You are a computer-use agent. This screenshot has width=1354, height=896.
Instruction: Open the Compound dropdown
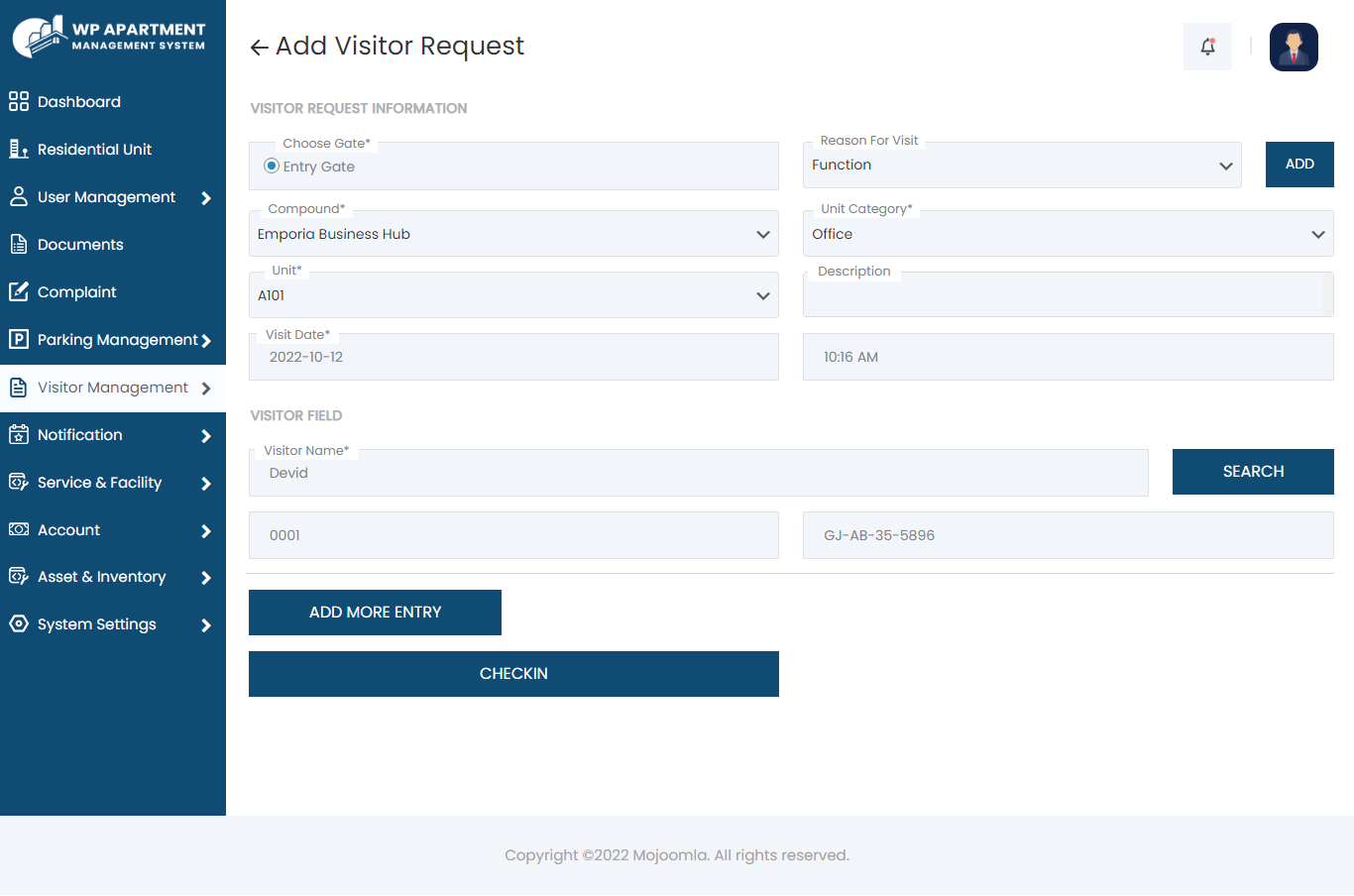pyautogui.click(x=513, y=234)
